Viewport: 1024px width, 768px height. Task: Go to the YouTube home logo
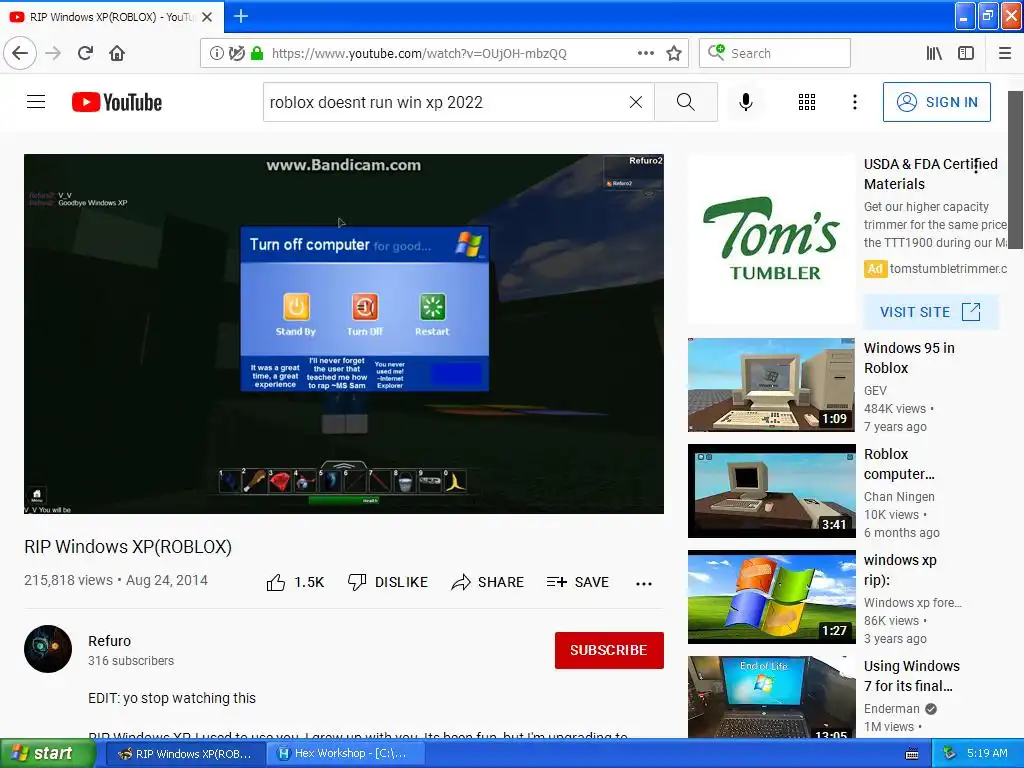pos(117,103)
